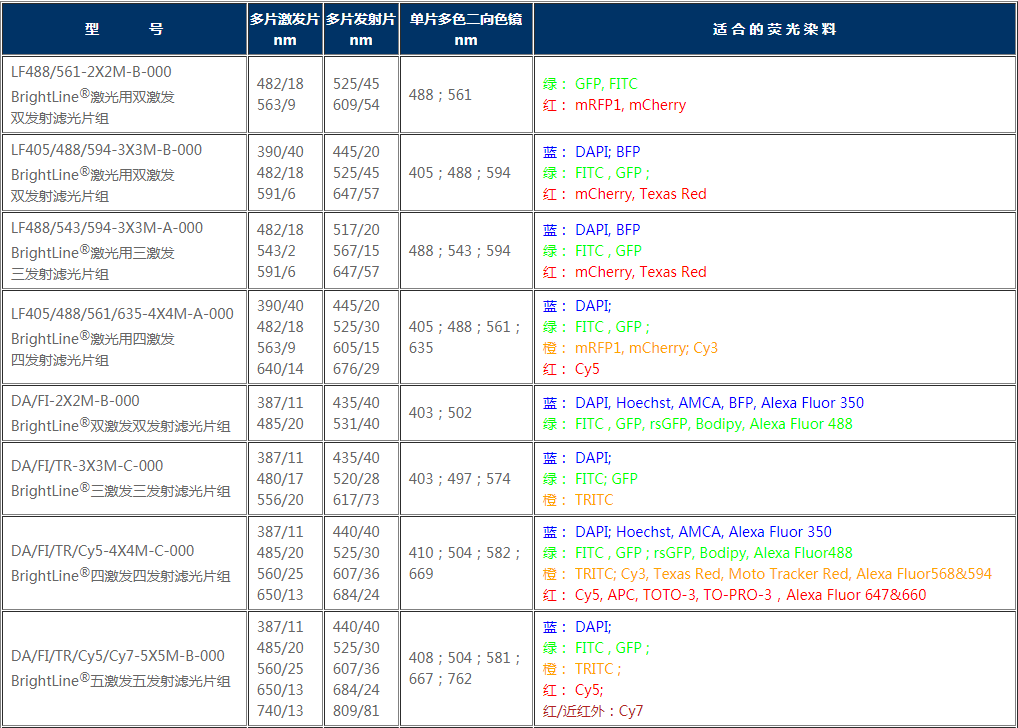Click emission value 617/73
This screenshot has height=728, width=1018.
(x=356, y=500)
